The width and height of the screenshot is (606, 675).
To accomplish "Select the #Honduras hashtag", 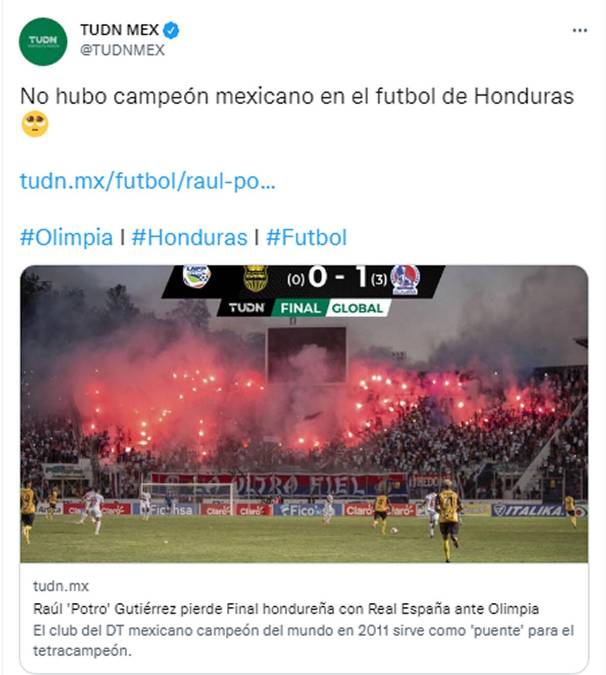I will coord(189,238).
